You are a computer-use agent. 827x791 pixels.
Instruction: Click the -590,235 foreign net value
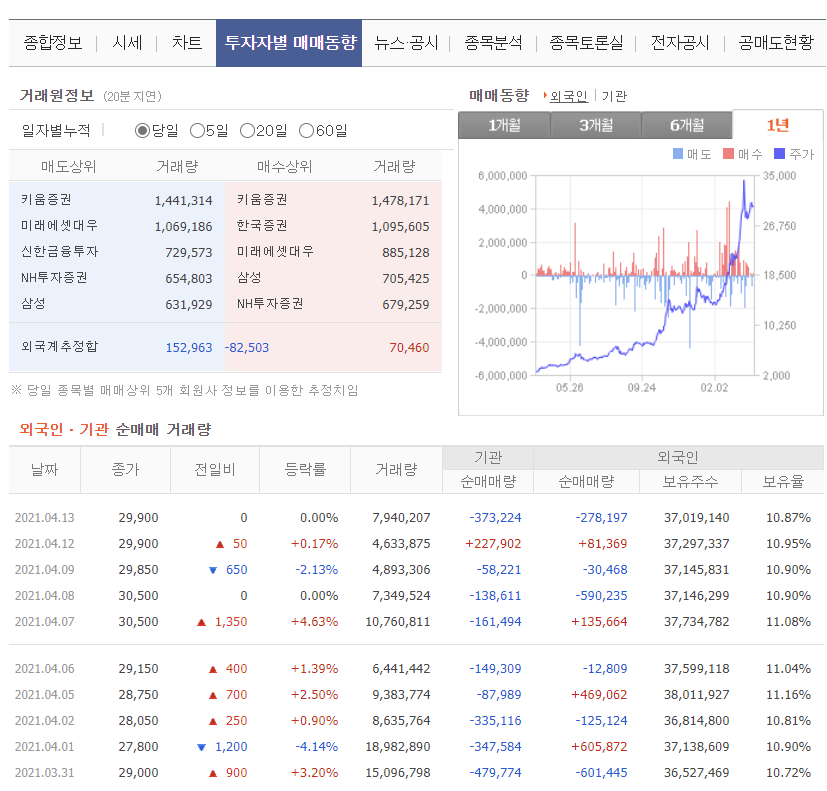pyautogui.click(x=601, y=596)
